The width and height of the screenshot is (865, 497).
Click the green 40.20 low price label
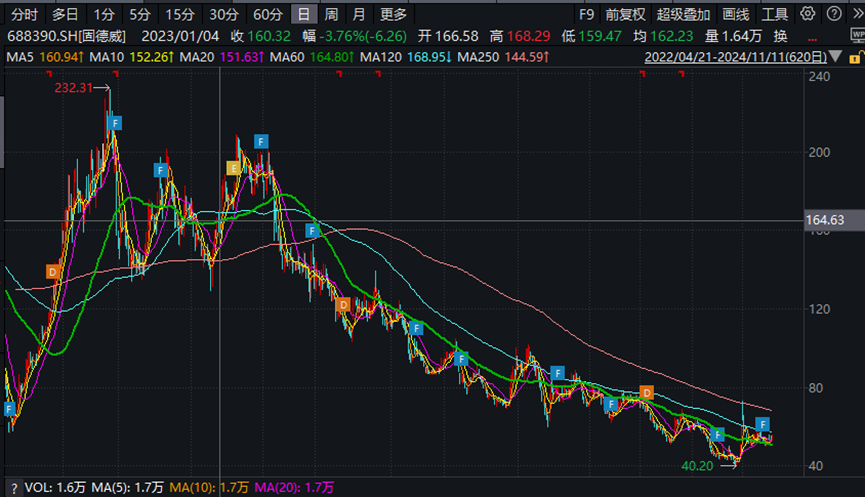697,466
